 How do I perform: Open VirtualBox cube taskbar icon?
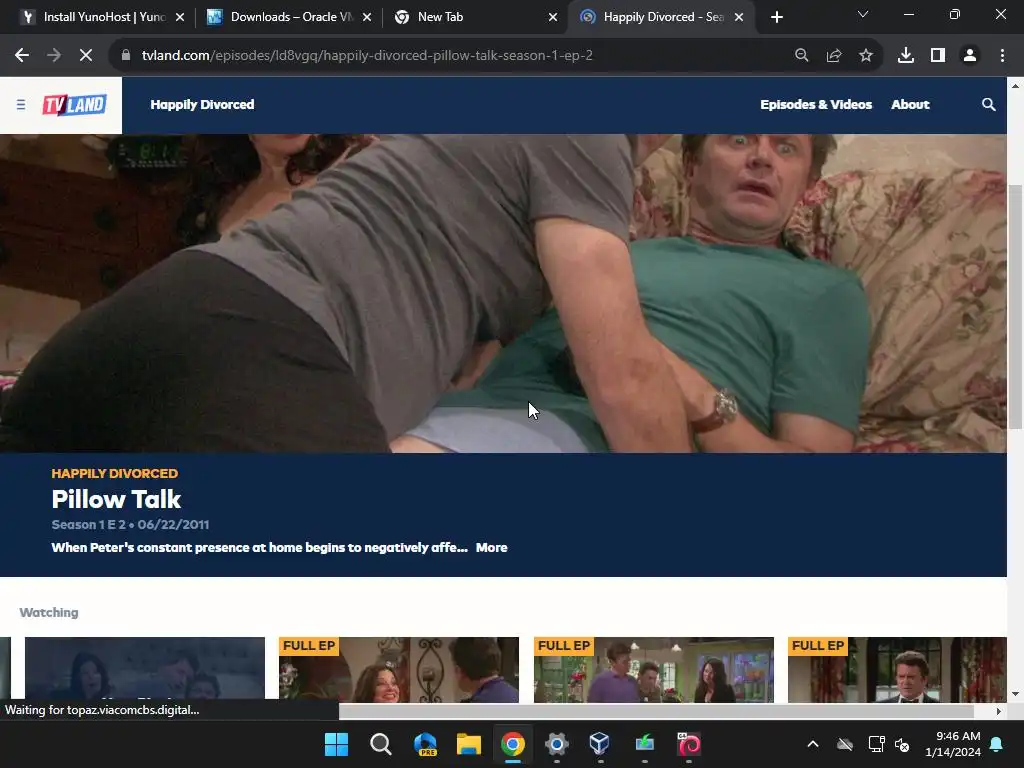click(600, 744)
